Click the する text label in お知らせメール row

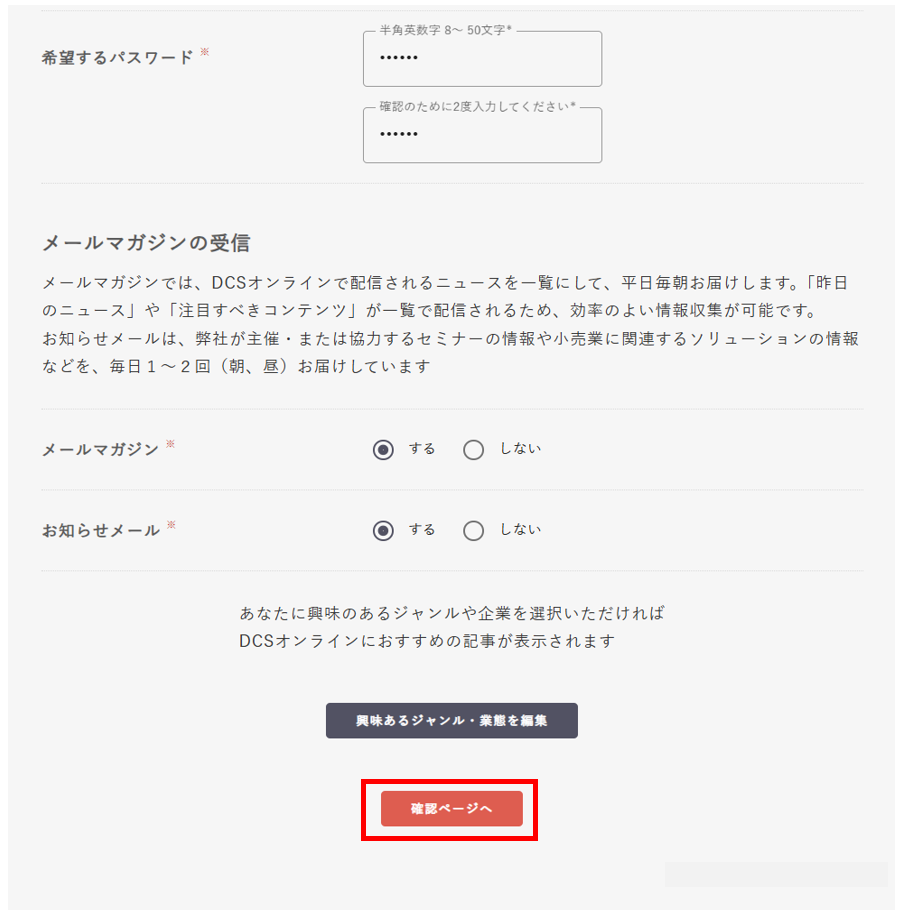[422, 530]
